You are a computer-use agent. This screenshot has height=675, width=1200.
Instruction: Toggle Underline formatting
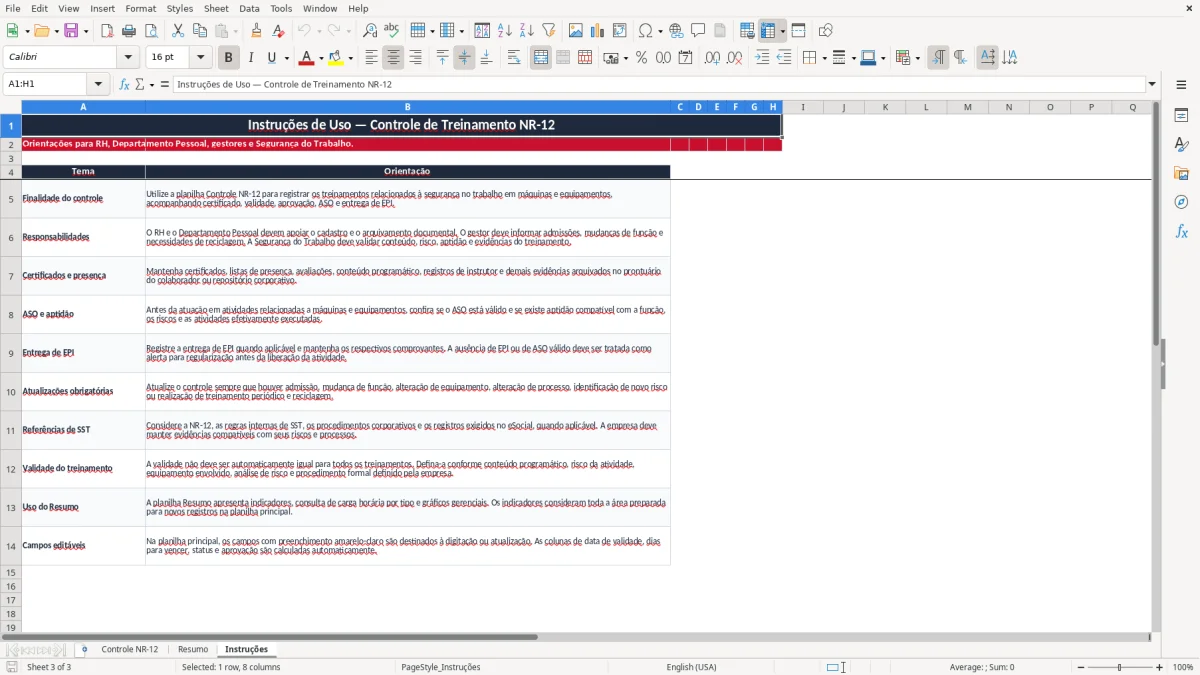point(271,58)
